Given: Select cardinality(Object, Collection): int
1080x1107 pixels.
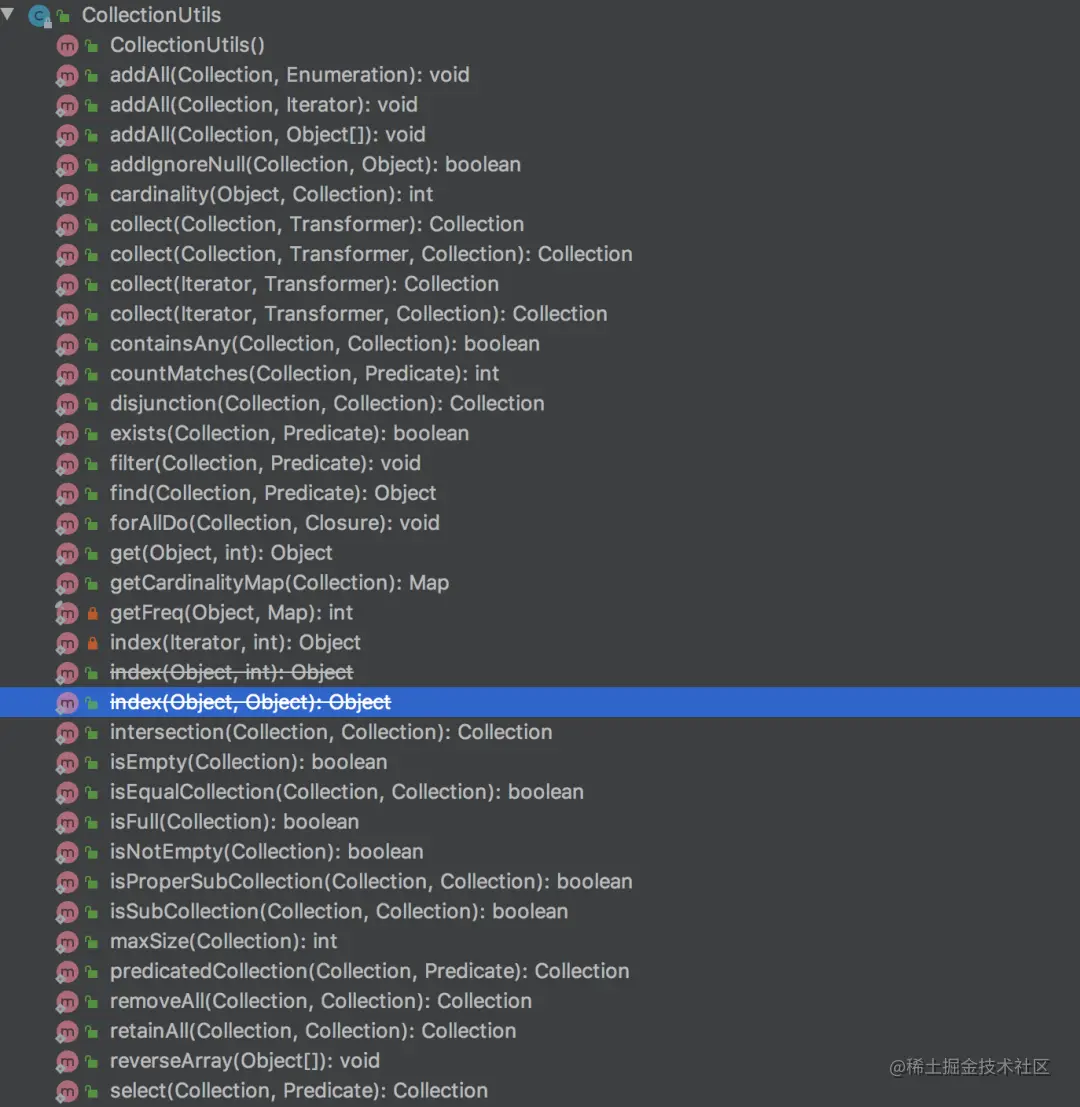Looking at the screenshot, I should point(271,194).
